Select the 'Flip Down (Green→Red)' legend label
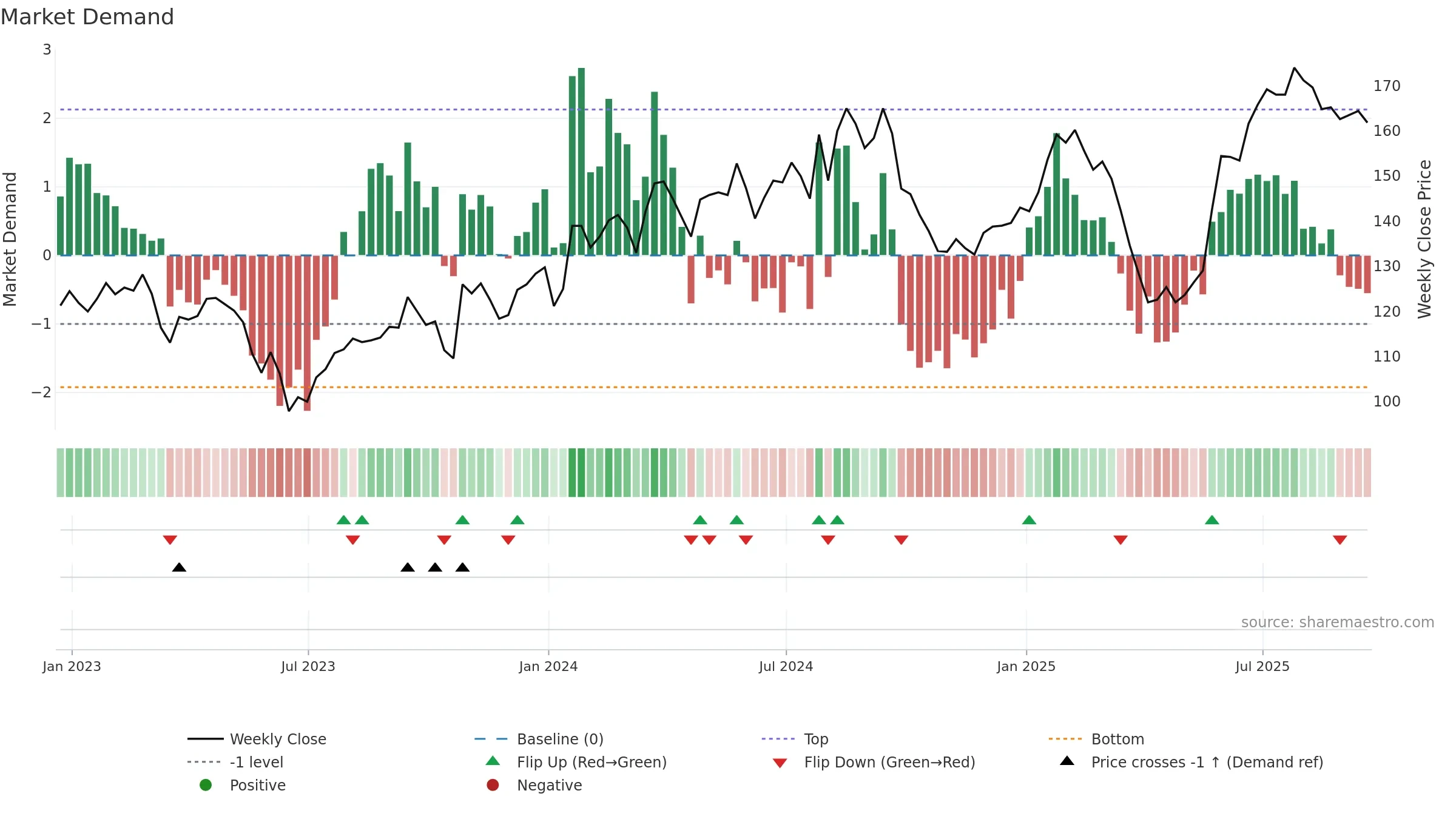The width and height of the screenshot is (1456, 819). (x=889, y=762)
